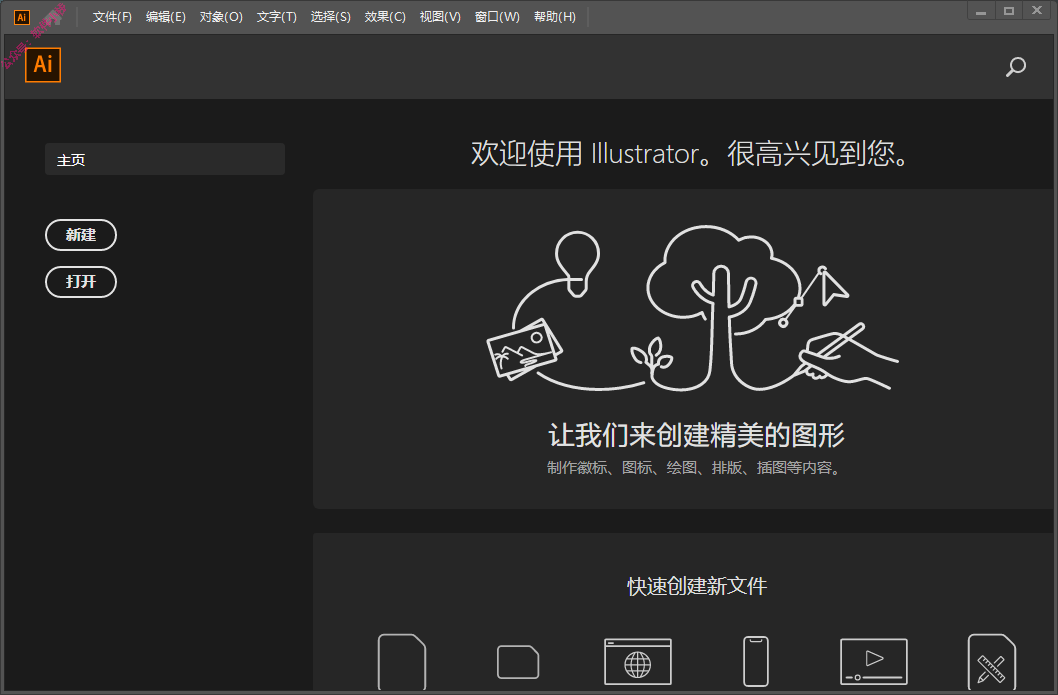This screenshot has width=1058, height=695.
Task: Maximize the Illustrator window
Action: click(x=1009, y=11)
